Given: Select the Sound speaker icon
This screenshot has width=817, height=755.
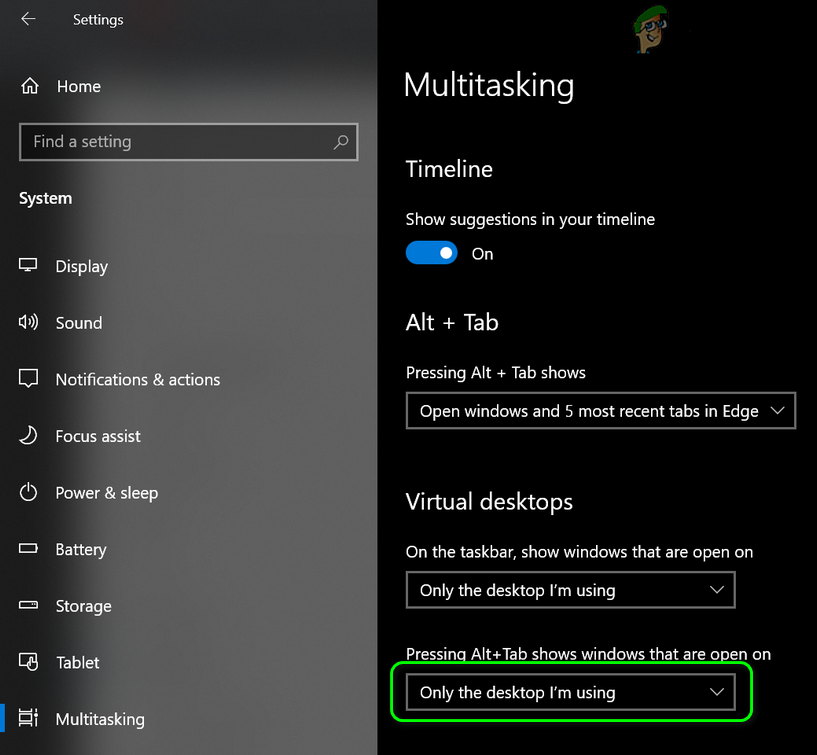Looking at the screenshot, I should [x=28, y=322].
